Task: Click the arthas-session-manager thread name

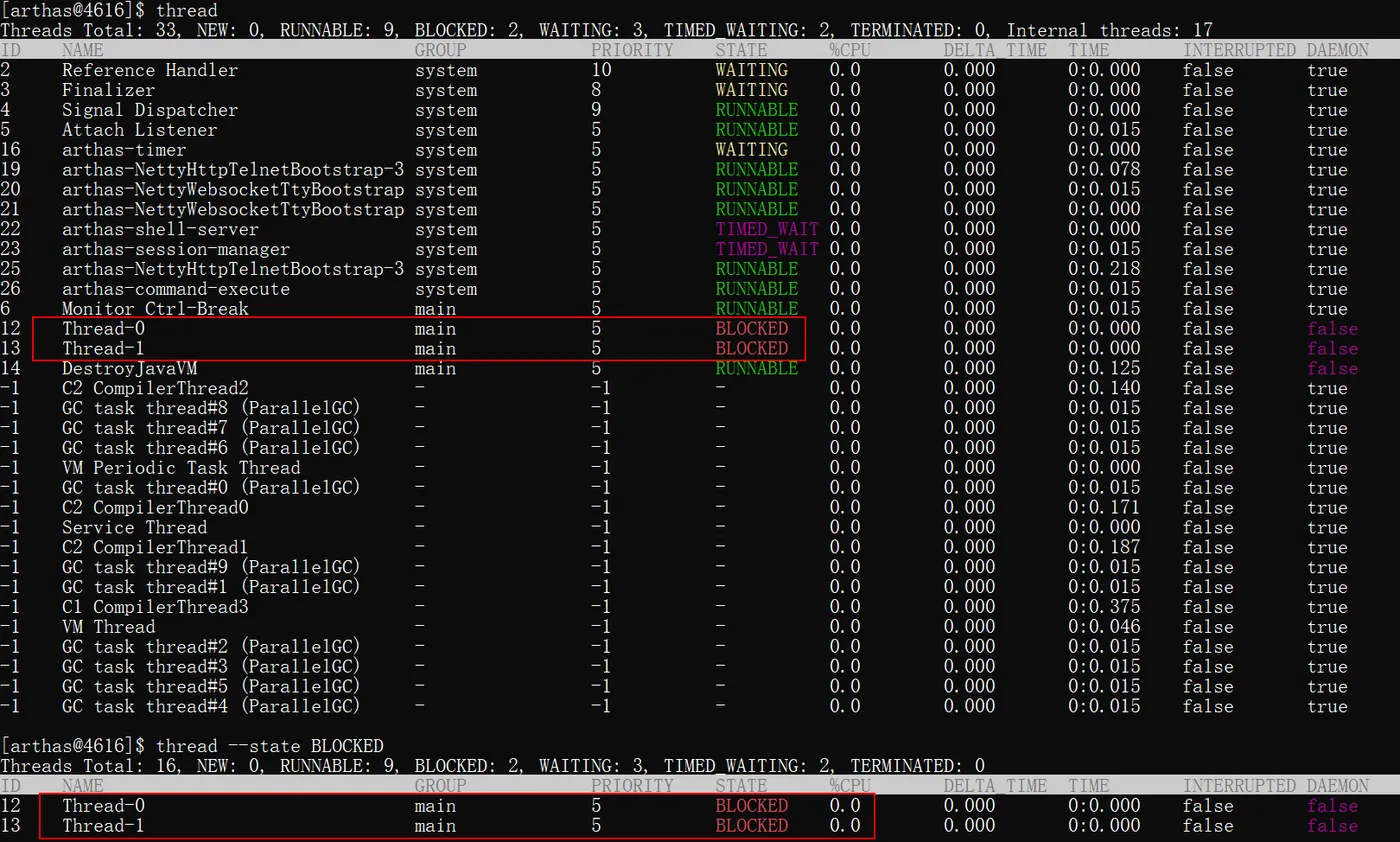Action: 176,249
